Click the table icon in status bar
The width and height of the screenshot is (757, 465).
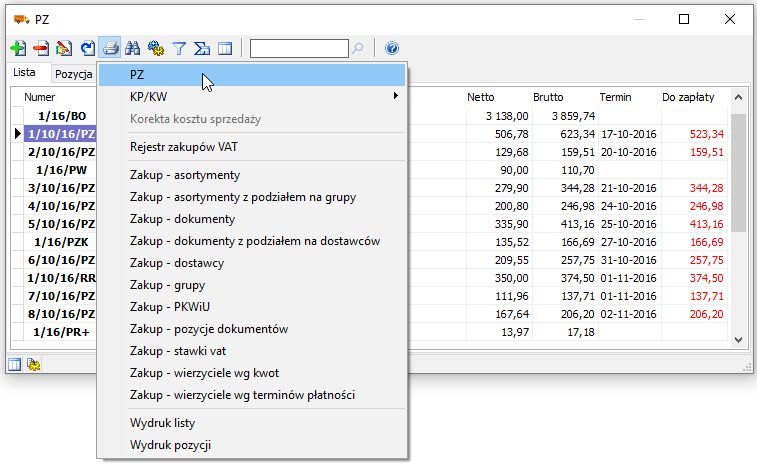pyautogui.click(x=14, y=365)
